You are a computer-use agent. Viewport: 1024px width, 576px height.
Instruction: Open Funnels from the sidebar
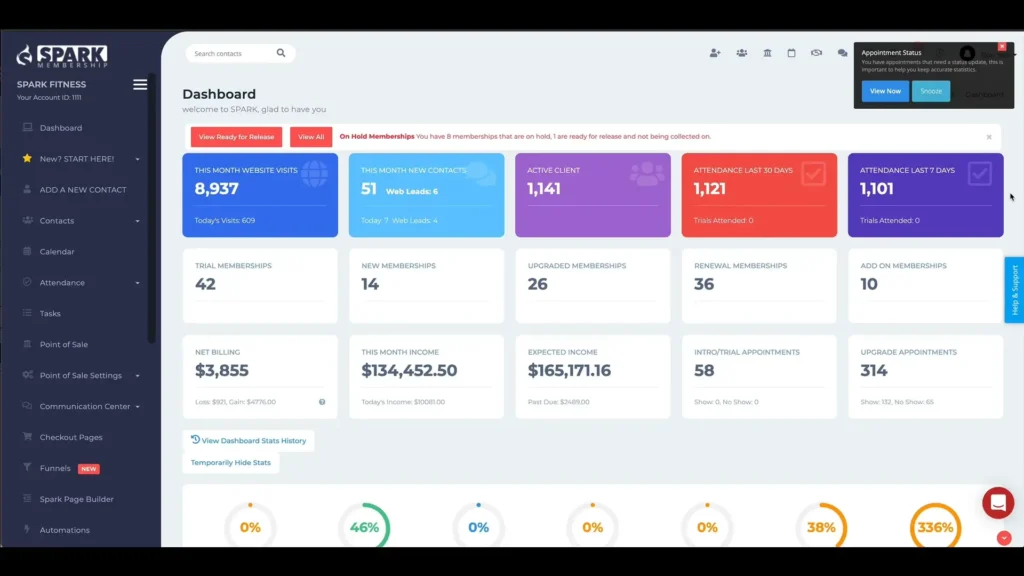pos(55,468)
